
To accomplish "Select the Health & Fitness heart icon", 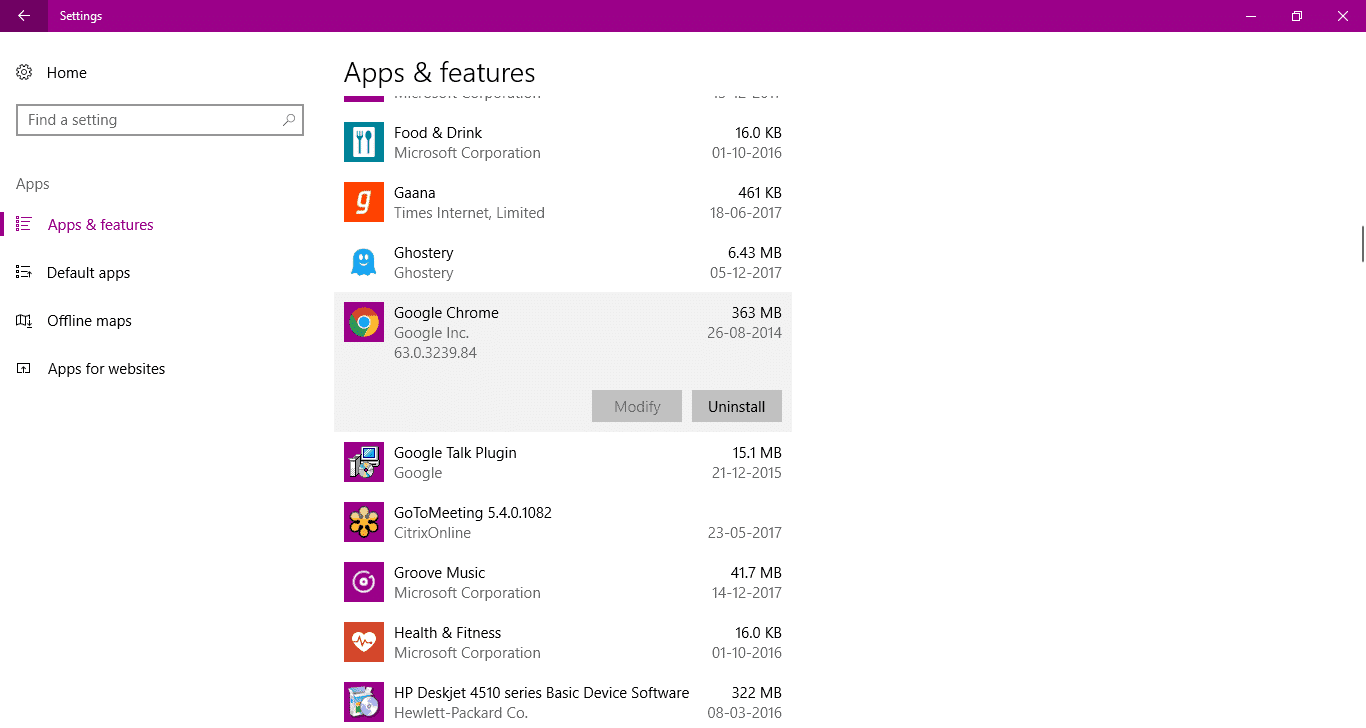I will tap(364, 642).
